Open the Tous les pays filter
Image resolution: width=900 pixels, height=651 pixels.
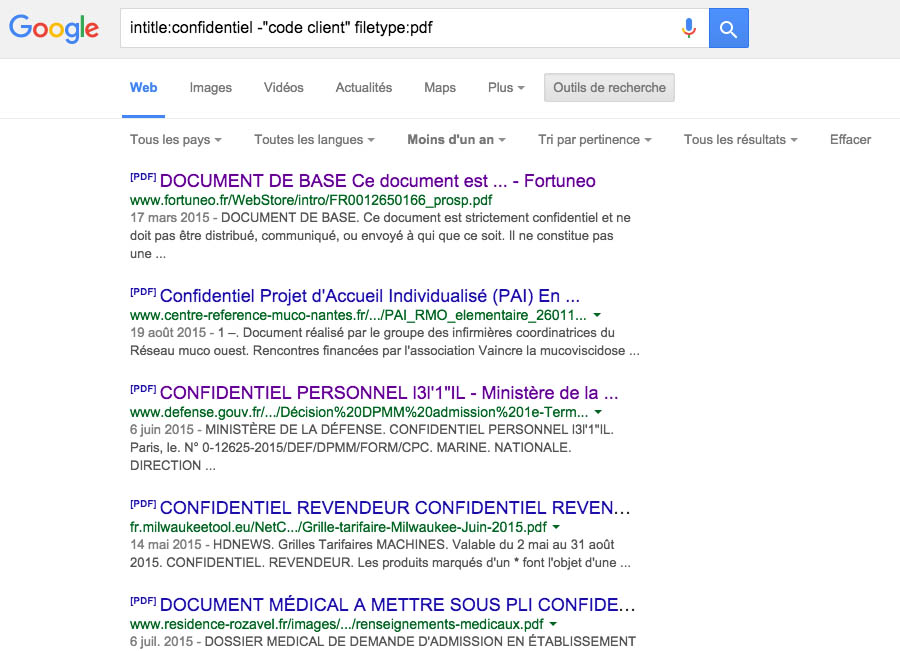coord(176,140)
